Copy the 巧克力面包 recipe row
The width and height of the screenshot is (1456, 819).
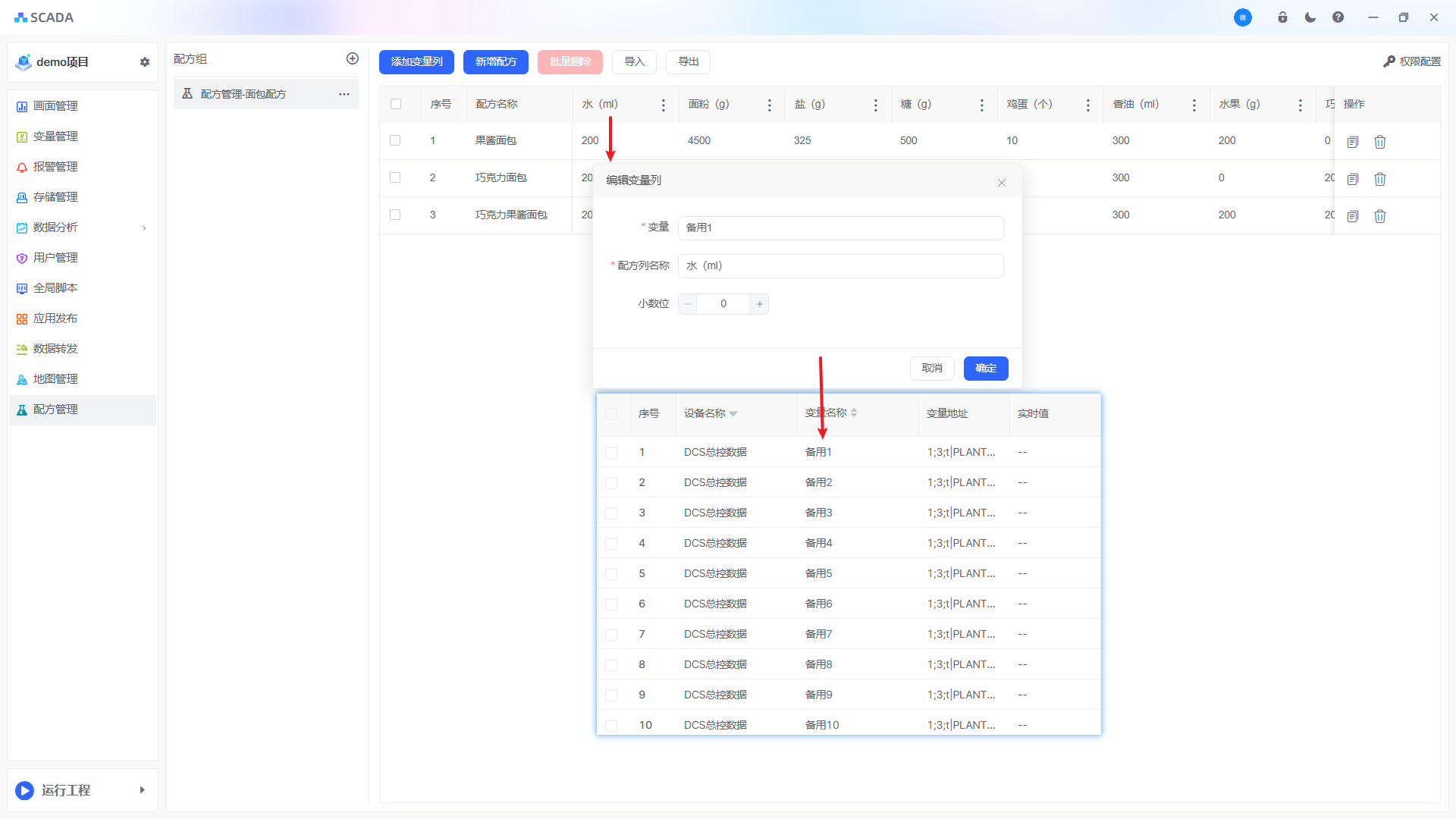[1352, 179]
